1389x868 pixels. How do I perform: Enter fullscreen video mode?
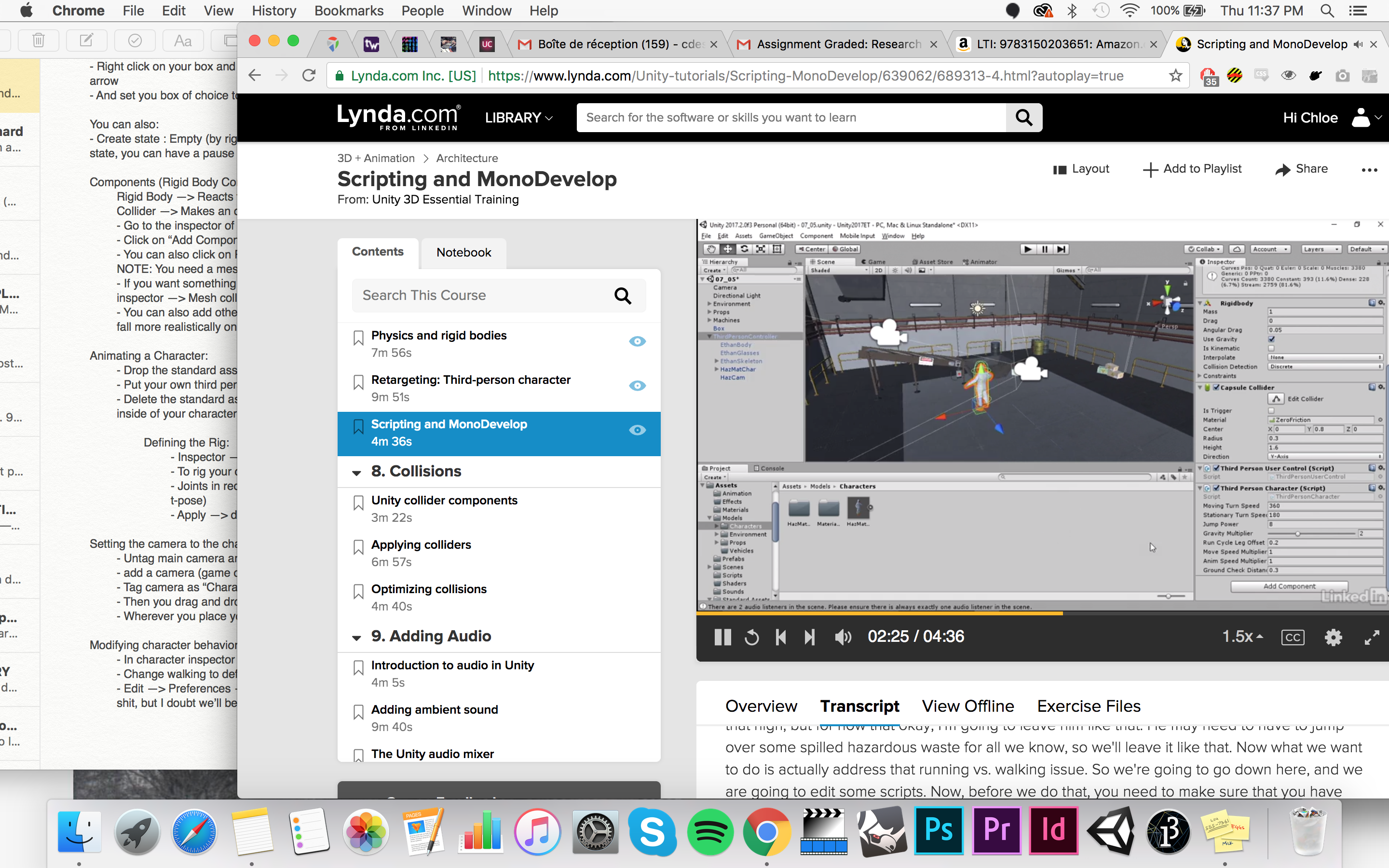click(x=1372, y=637)
